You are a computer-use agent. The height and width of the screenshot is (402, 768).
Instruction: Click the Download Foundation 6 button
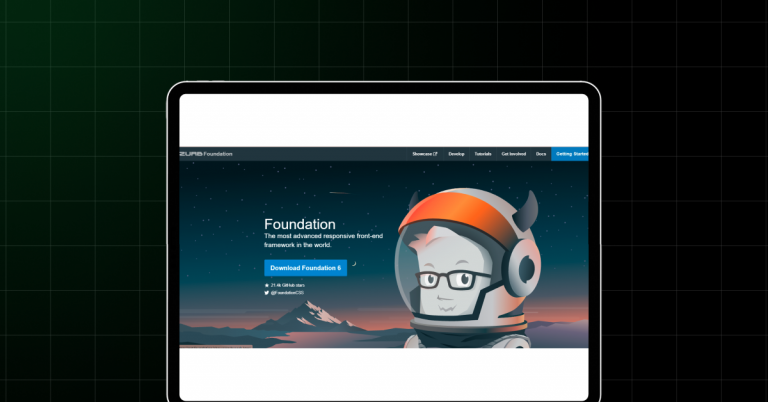(x=306, y=267)
